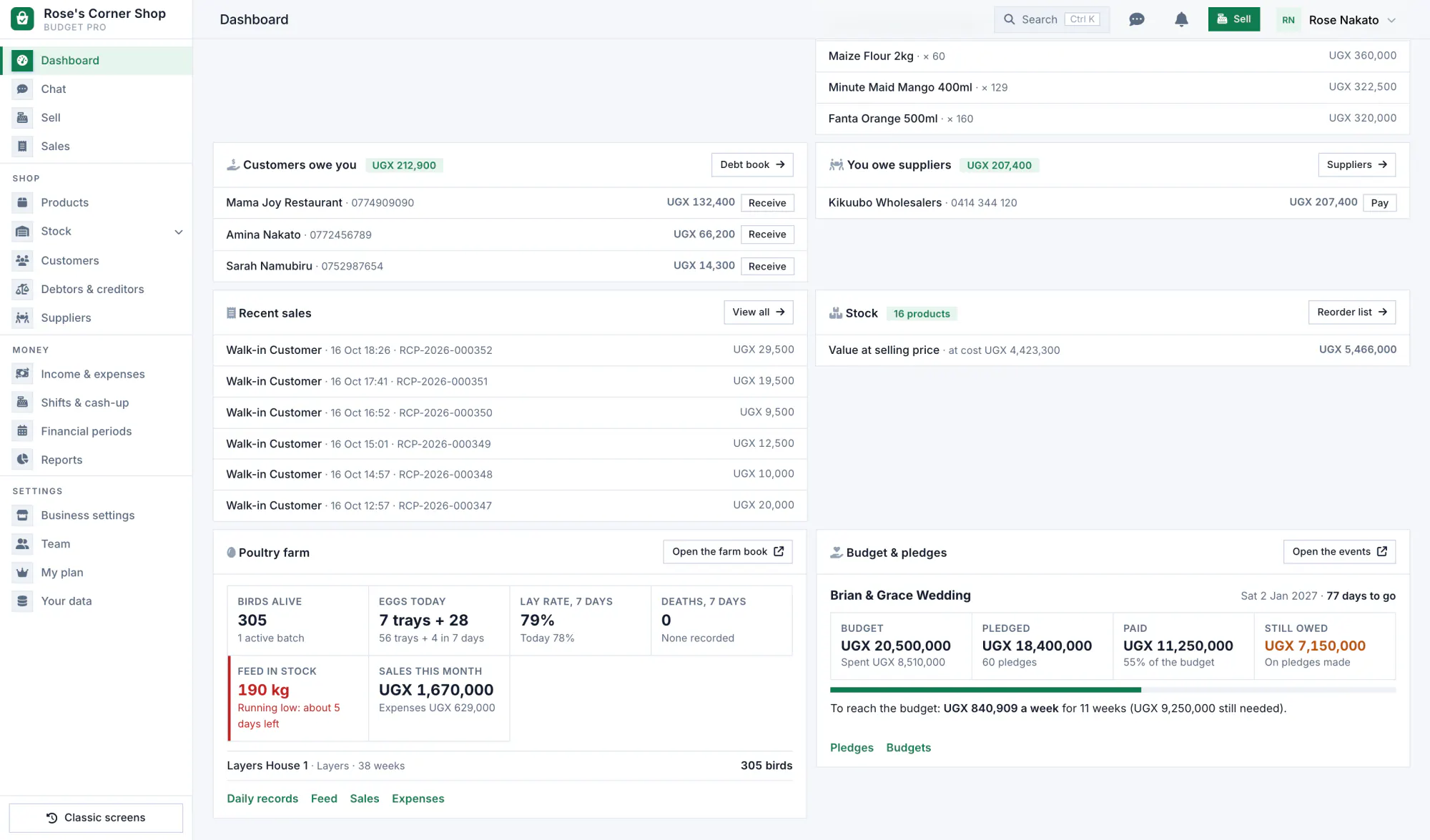The height and width of the screenshot is (840, 1430).
Task: Open the chat bubble icon in header
Action: coord(1137,19)
